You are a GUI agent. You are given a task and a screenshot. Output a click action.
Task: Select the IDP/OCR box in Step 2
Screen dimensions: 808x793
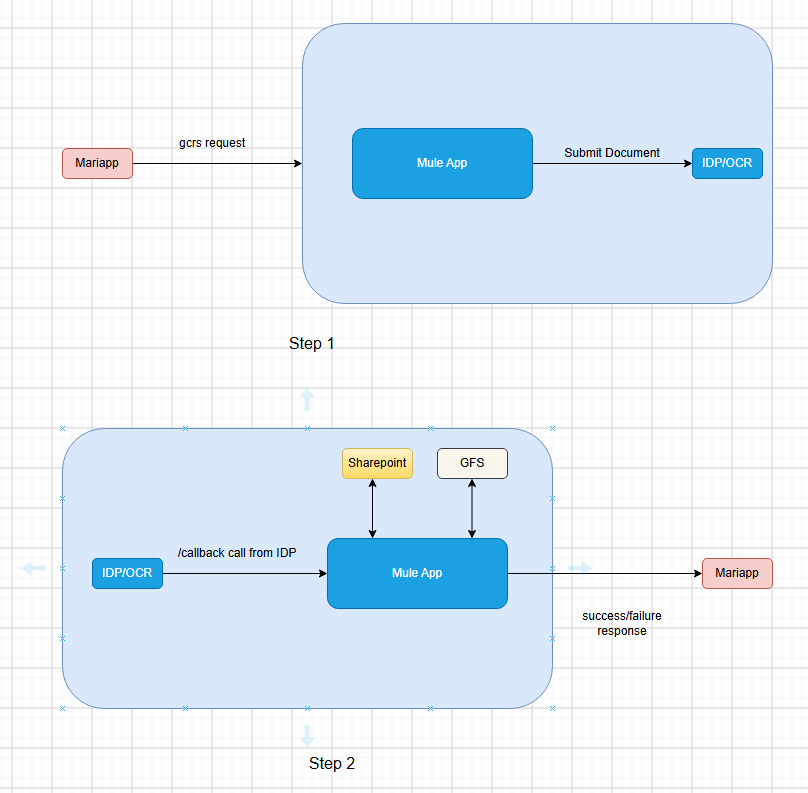coord(127,573)
